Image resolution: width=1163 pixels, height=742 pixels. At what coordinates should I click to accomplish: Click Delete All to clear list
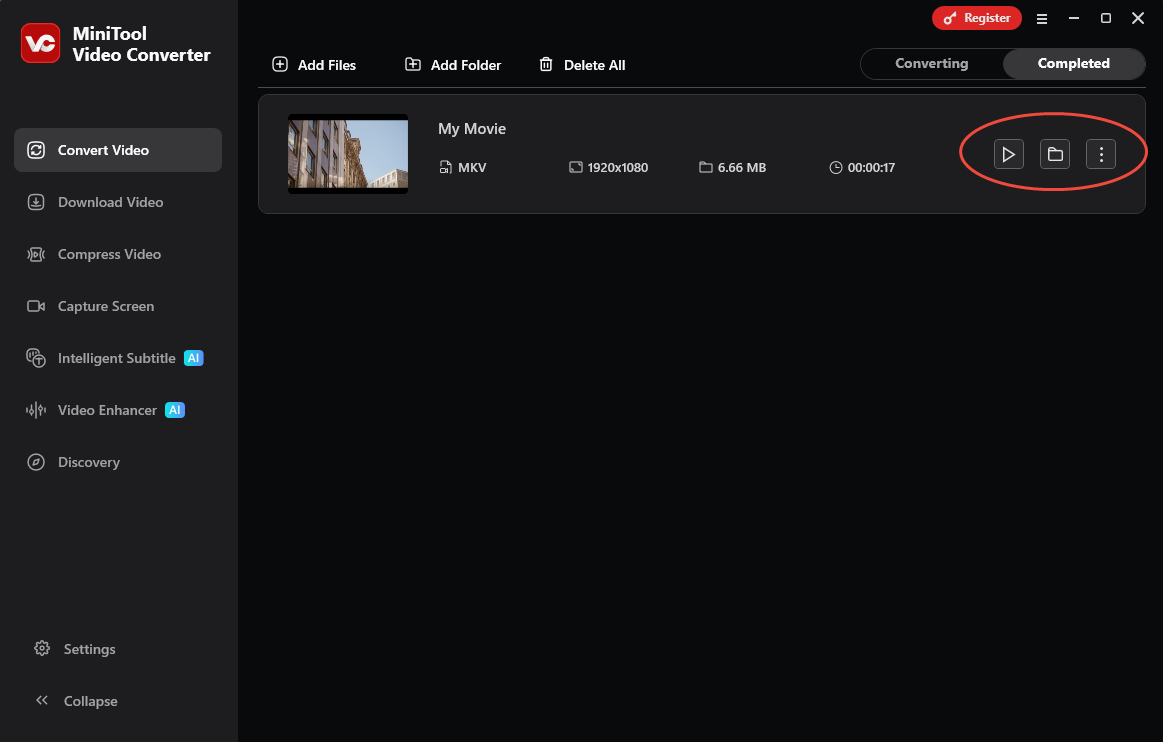coord(582,65)
